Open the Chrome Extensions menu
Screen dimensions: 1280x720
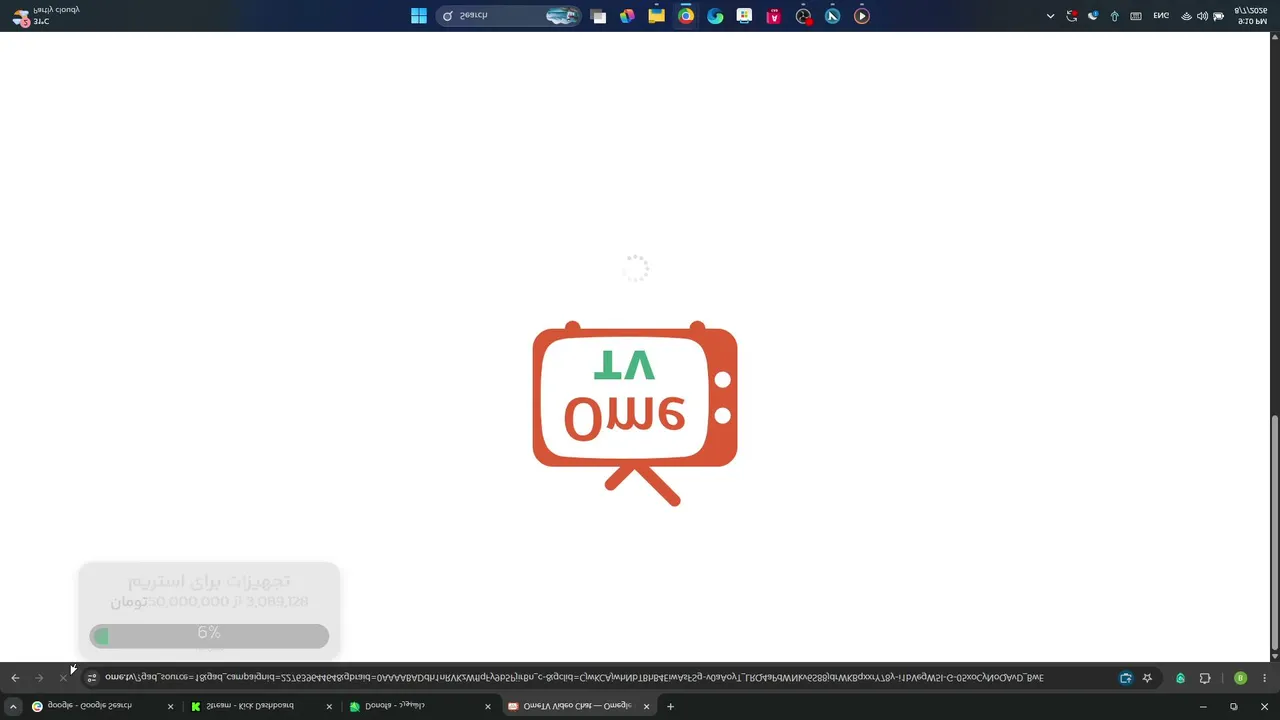tap(1205, 678)
